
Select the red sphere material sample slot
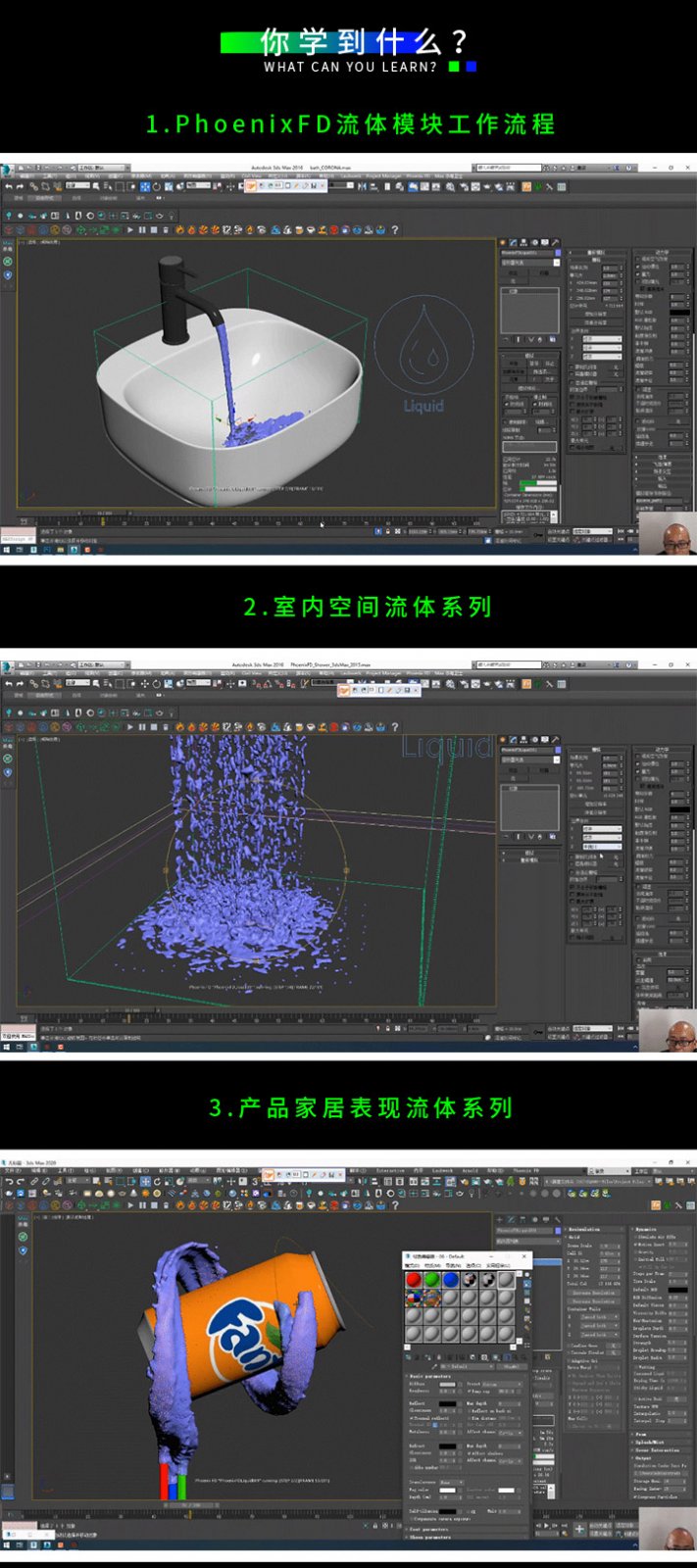pyautogui.click(x=414, y=1279)
